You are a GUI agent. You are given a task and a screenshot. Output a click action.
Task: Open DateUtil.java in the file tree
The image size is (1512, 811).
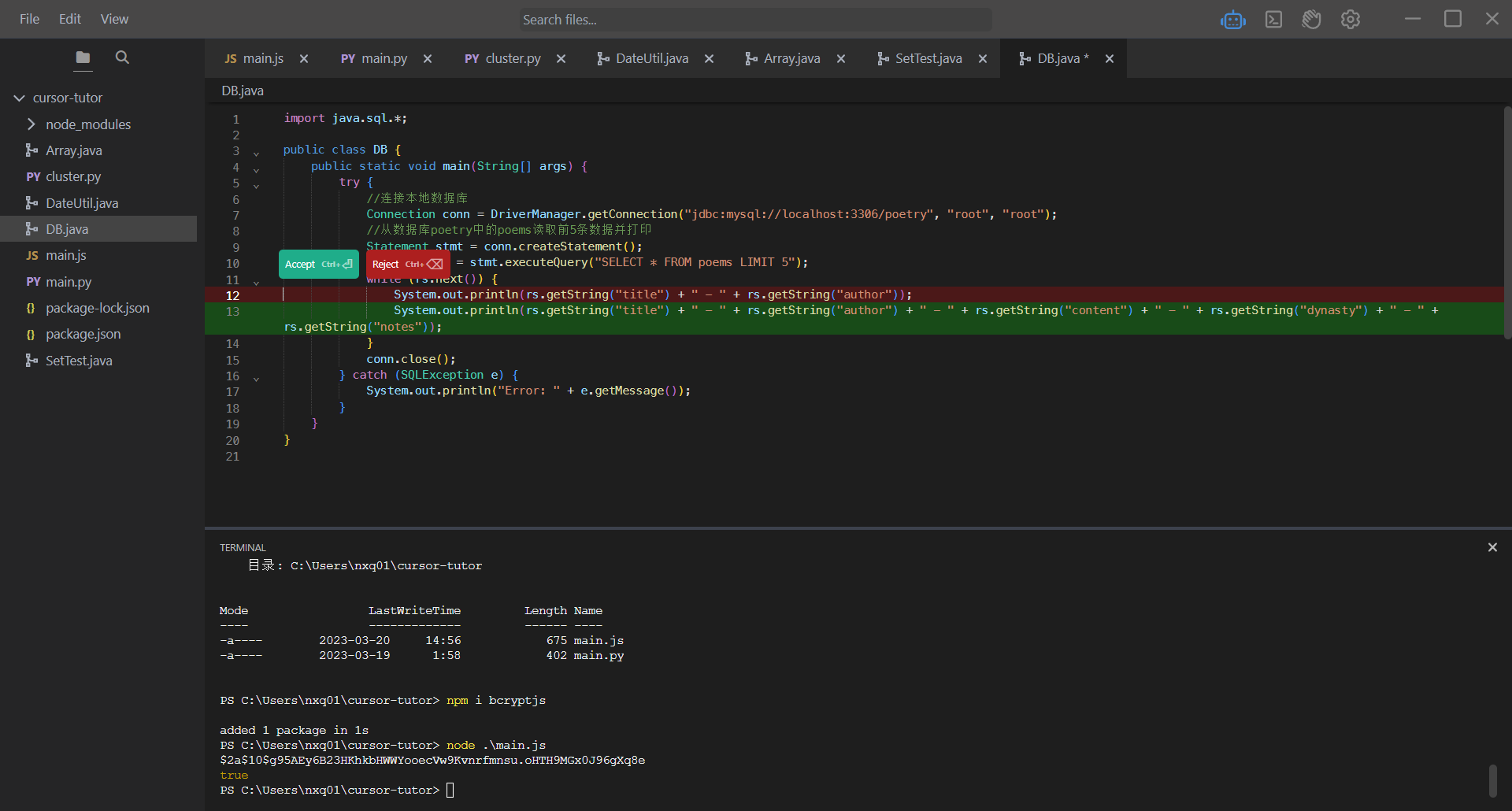tap(98, 203)
